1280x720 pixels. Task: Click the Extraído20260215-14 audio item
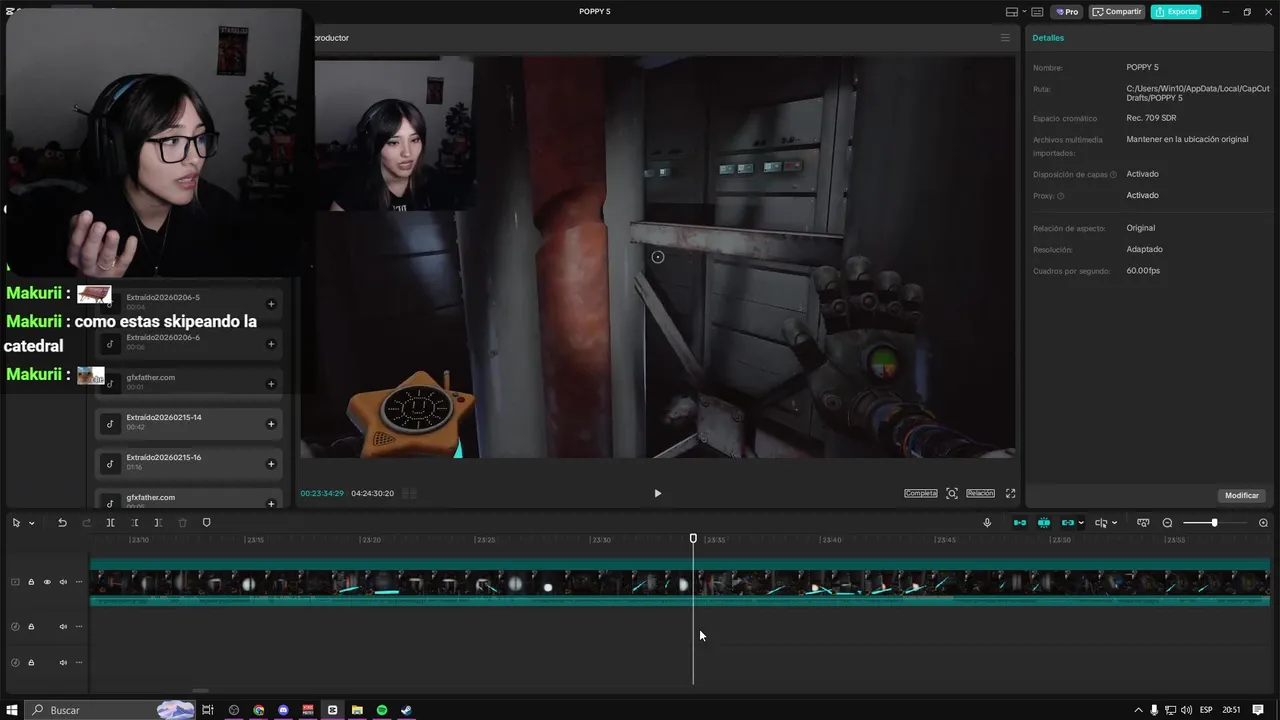pos(189,424)
